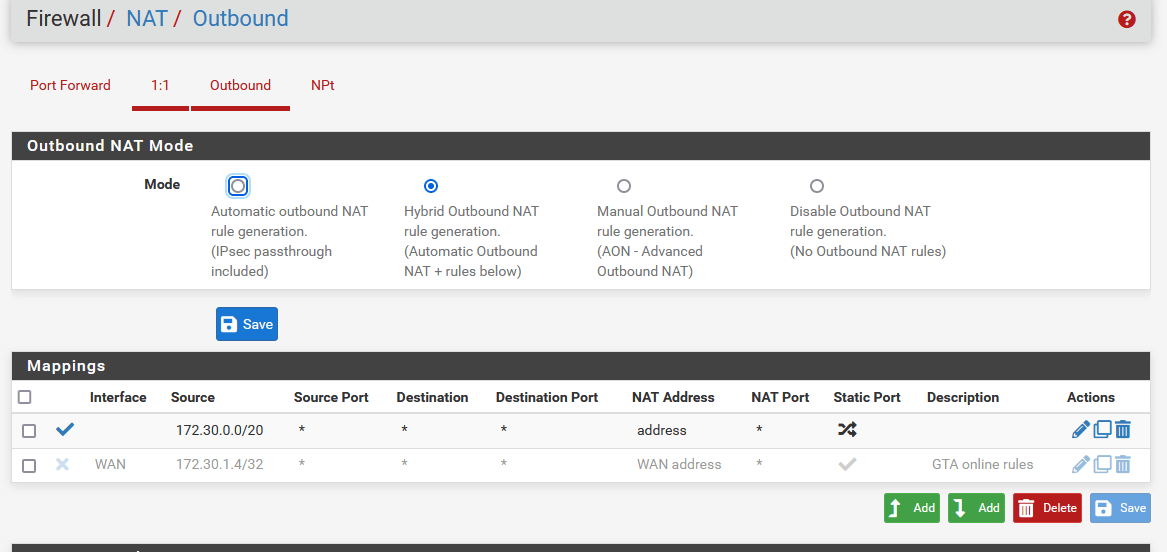Copy the 172.30.0.0/20 mapping rule
Image resolution: width=1167 pixels, height=552 pixels.
[x=1102, y=429]
